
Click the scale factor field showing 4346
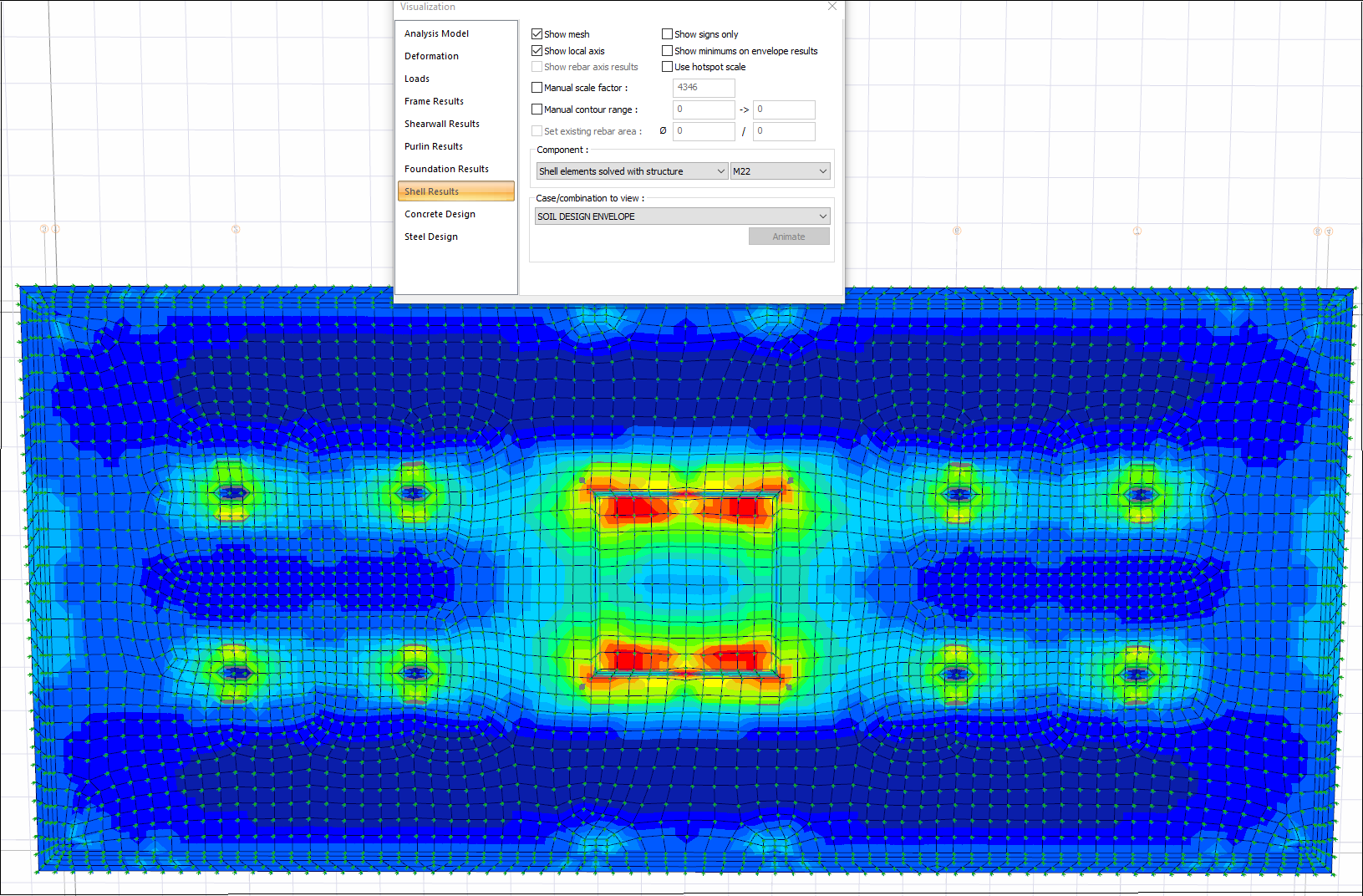(x=703, y=88)
